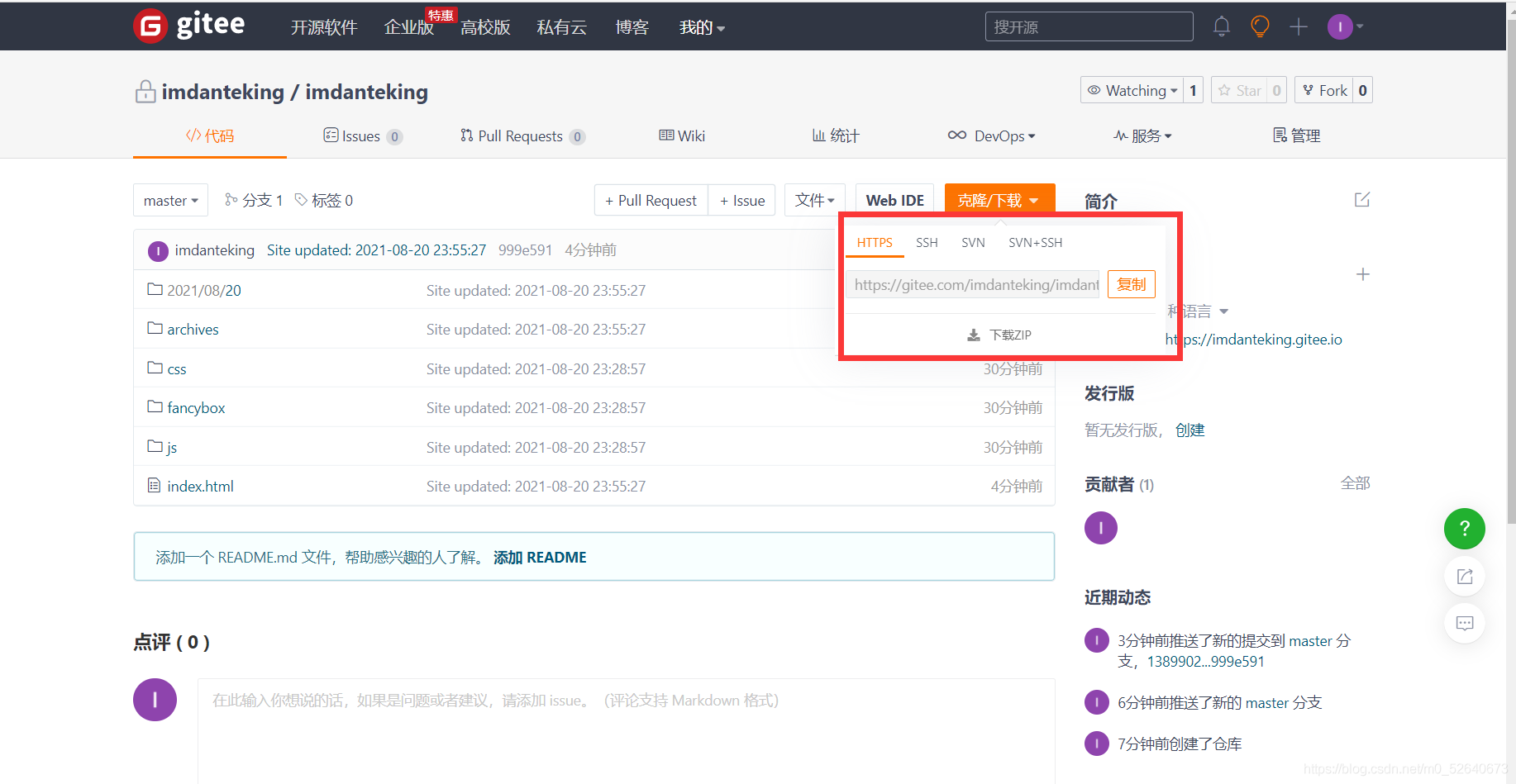Select the HTTPS clone tab
The image size is (1516, 784).
(x=875, y=242)
